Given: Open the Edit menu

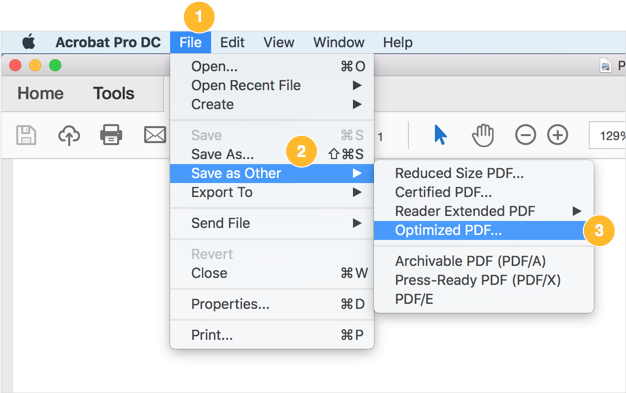Looking at the screenshot, I should point(232,42).
